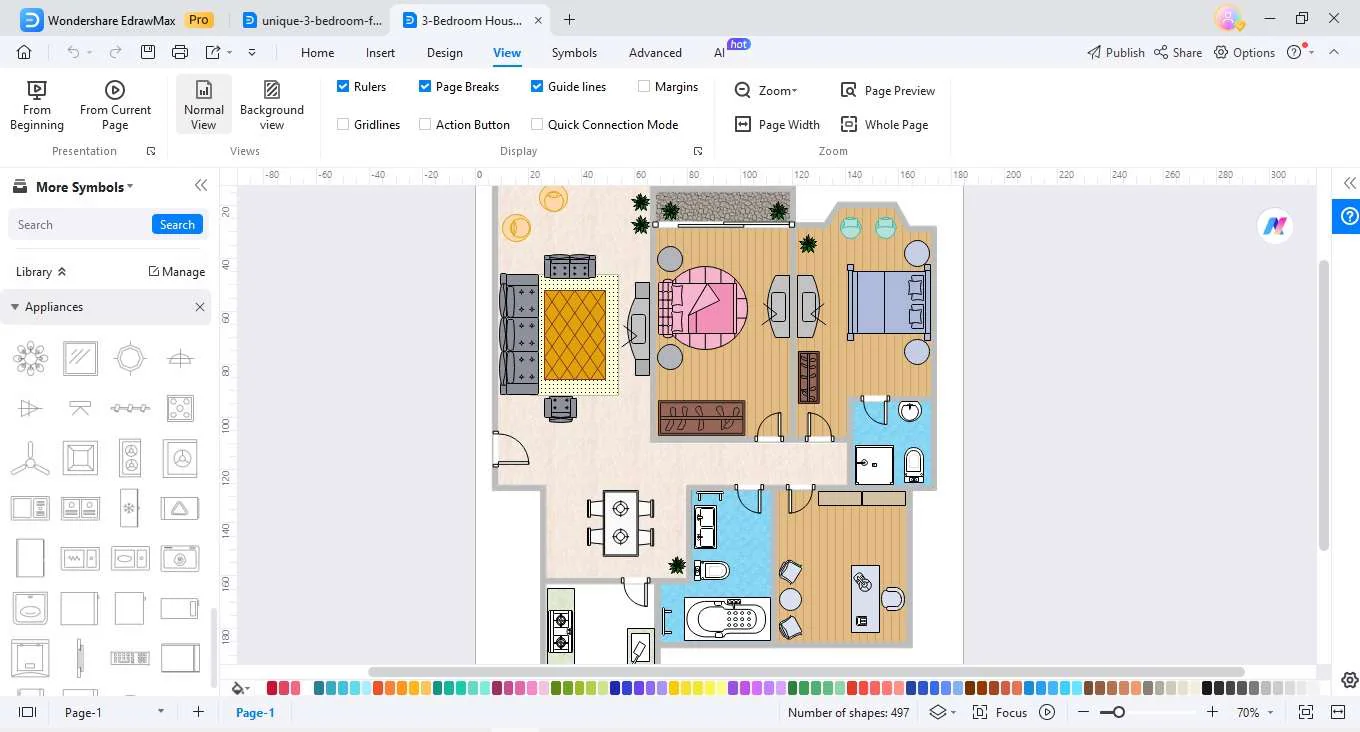Uncheck the Rulers checkbox
The width and height of the screenshot is (1360, 732).
pyautogui.click(x=343, y=87)
